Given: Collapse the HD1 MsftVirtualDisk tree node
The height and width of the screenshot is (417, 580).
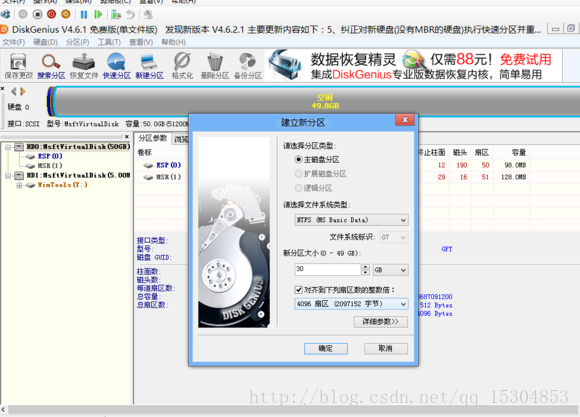Looking at the screenshot, I should pos(8,175).
